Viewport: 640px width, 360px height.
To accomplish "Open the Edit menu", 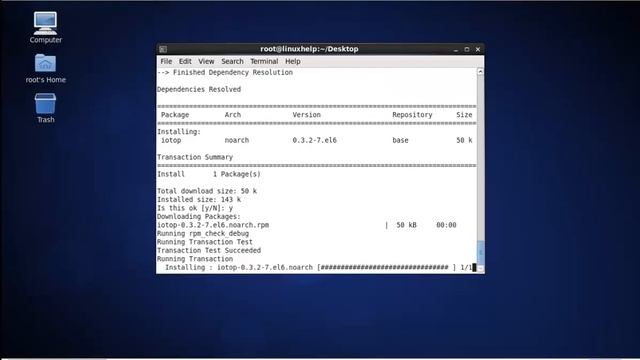I will point(185,61).
